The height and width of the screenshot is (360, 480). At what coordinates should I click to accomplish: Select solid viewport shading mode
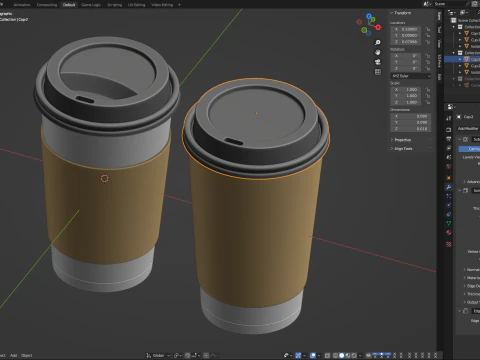[x=341, y=355]
